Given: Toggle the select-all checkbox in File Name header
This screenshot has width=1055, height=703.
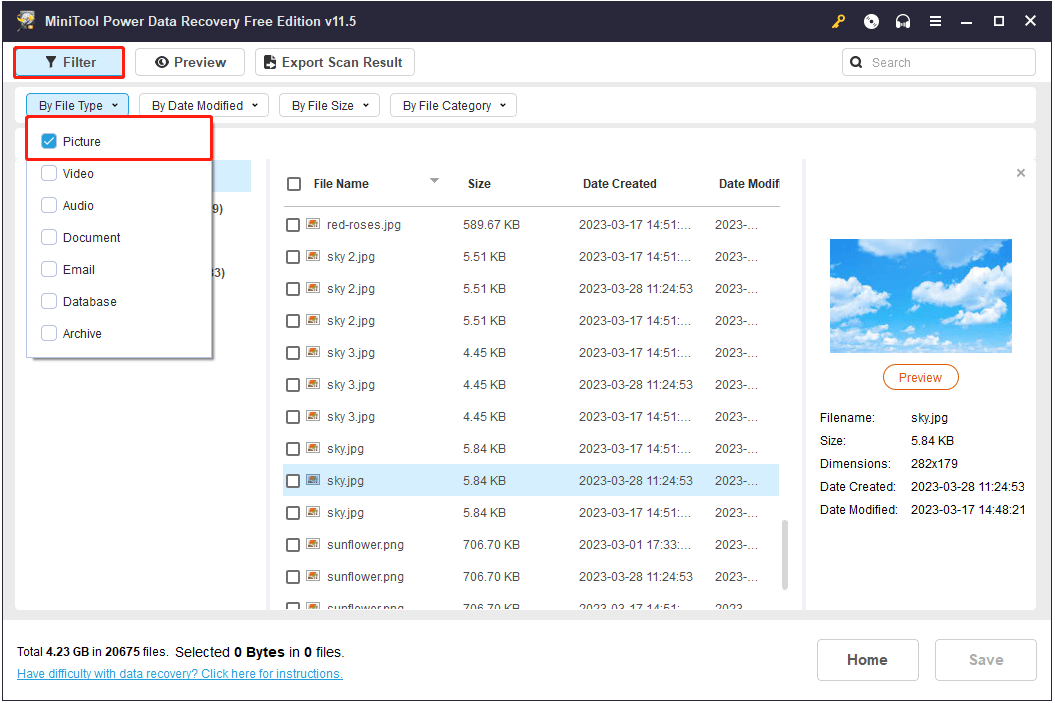Looking at the screenshot, I should (294, 184).
